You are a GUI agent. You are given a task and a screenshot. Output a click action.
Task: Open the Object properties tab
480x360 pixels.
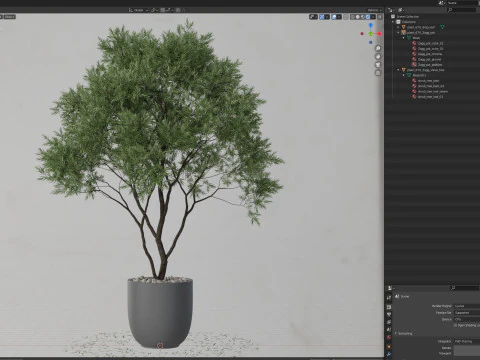pos(389,347)
